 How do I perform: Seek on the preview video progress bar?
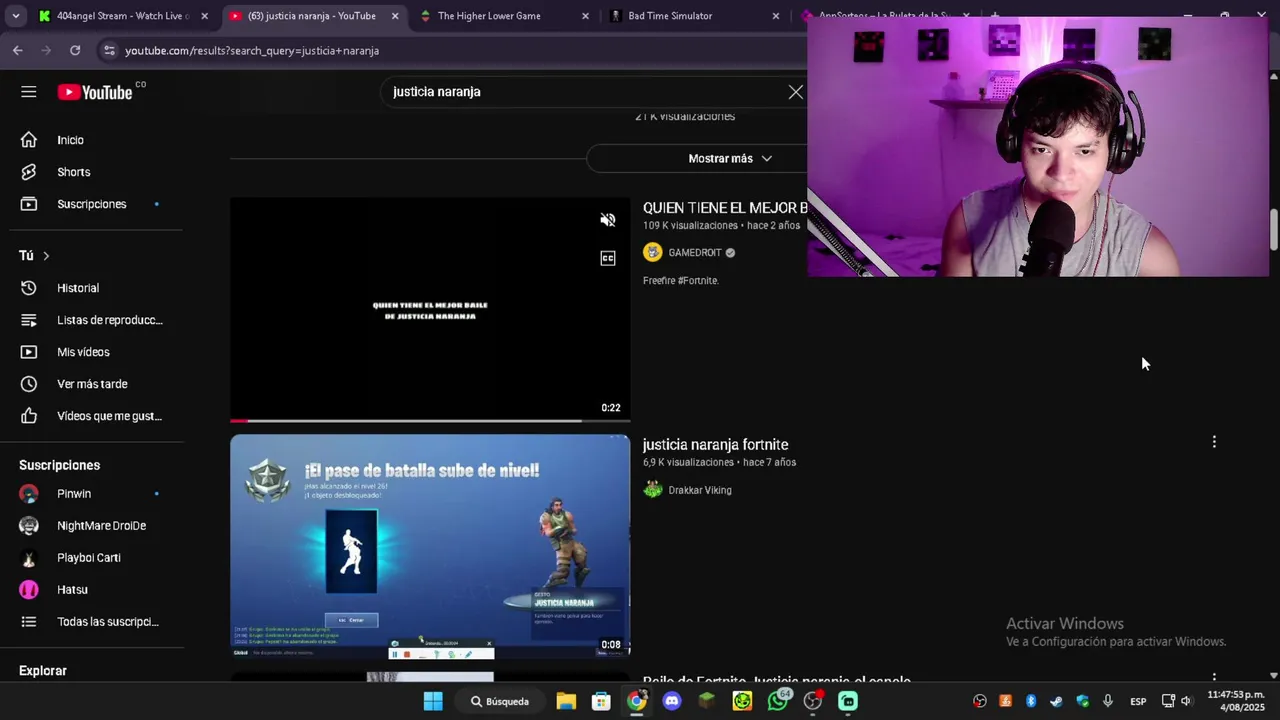point(430,420)
